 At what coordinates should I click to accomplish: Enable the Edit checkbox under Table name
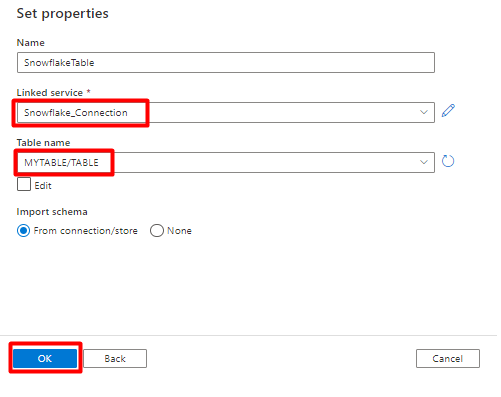pos(24,184)
